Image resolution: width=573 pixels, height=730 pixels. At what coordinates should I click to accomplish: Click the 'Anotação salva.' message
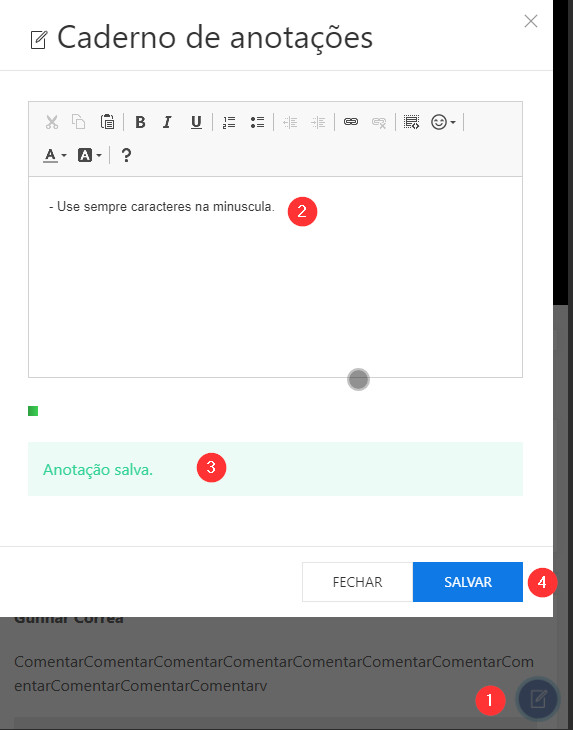(98, 470)
